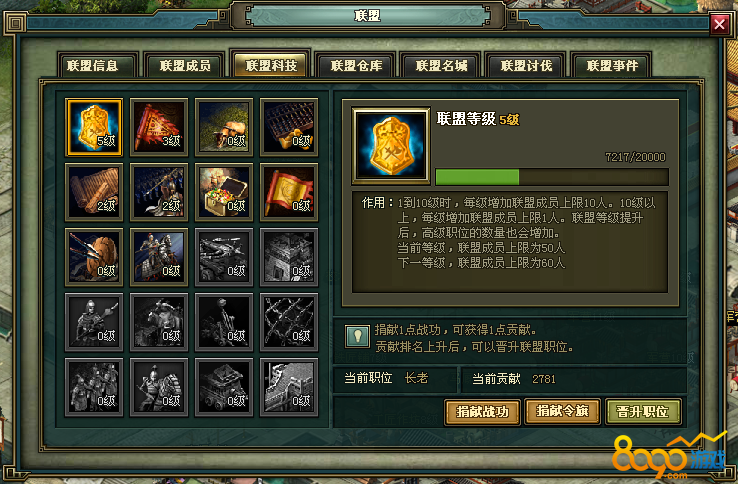Open the 联盟成员 tab
Viewport: 738px width, 484px height.
click(x=185, y=65)
